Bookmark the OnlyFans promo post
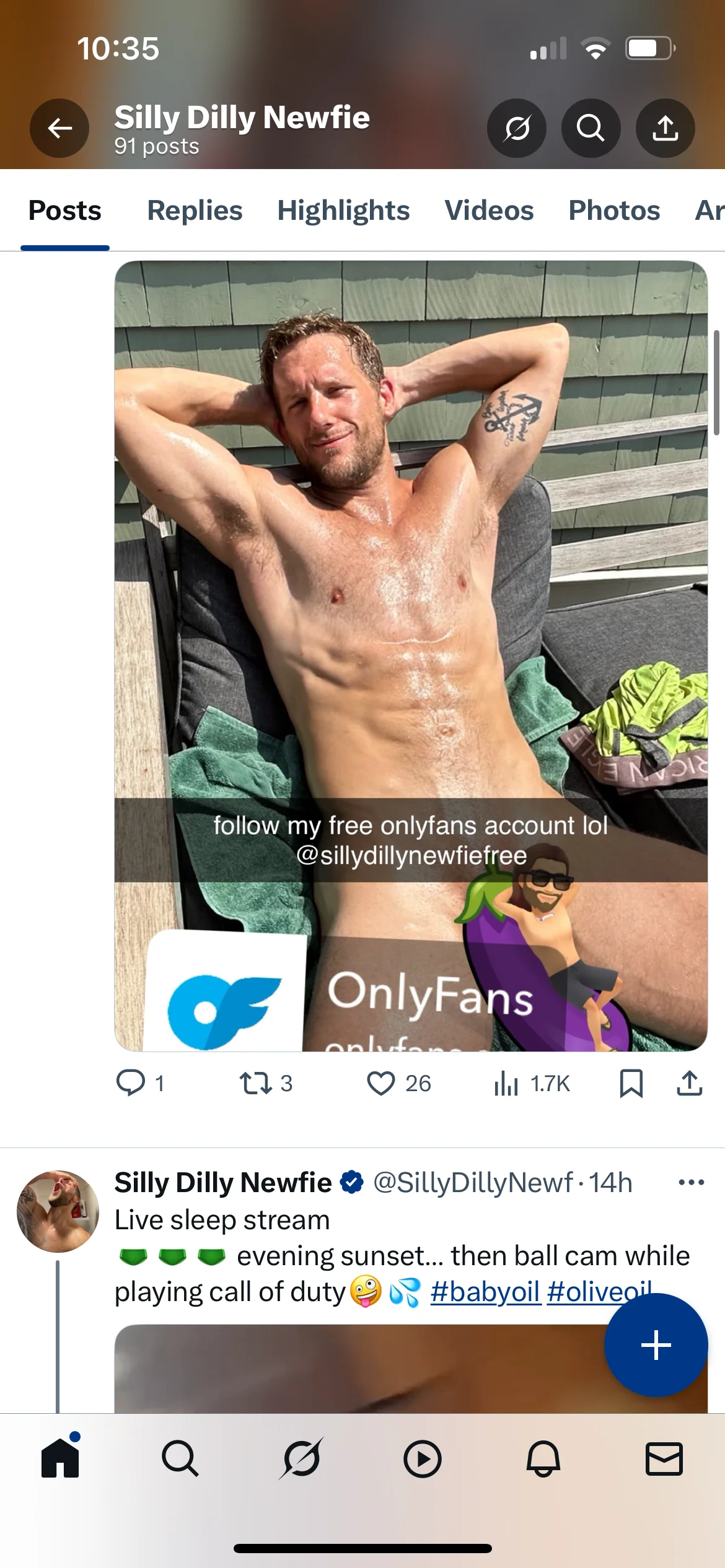Screen dimensions: 725x1568 coord(631,1083)
